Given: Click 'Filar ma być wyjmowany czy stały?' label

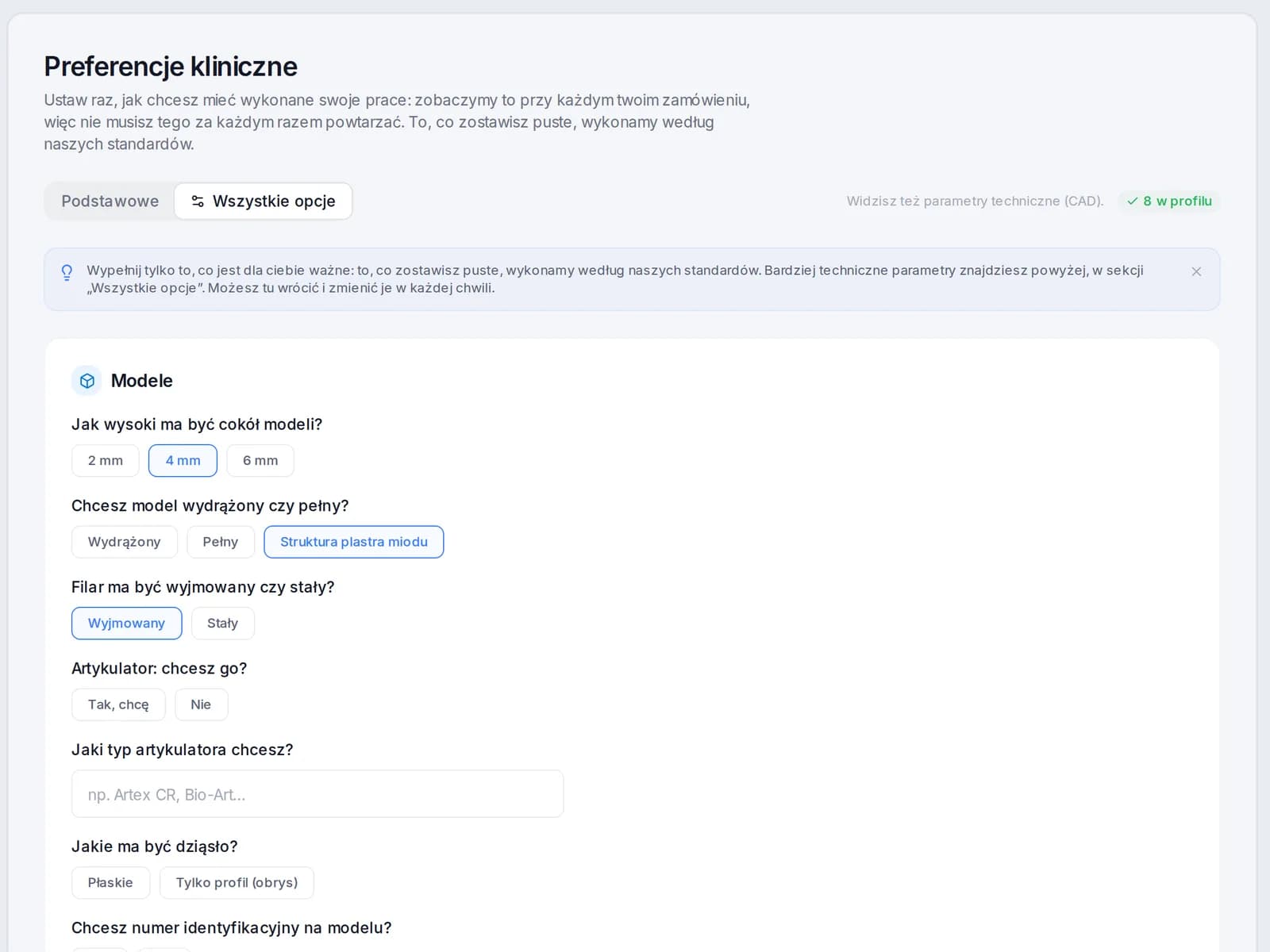Looking at the screenshot, I should click(x=203, y=587).
